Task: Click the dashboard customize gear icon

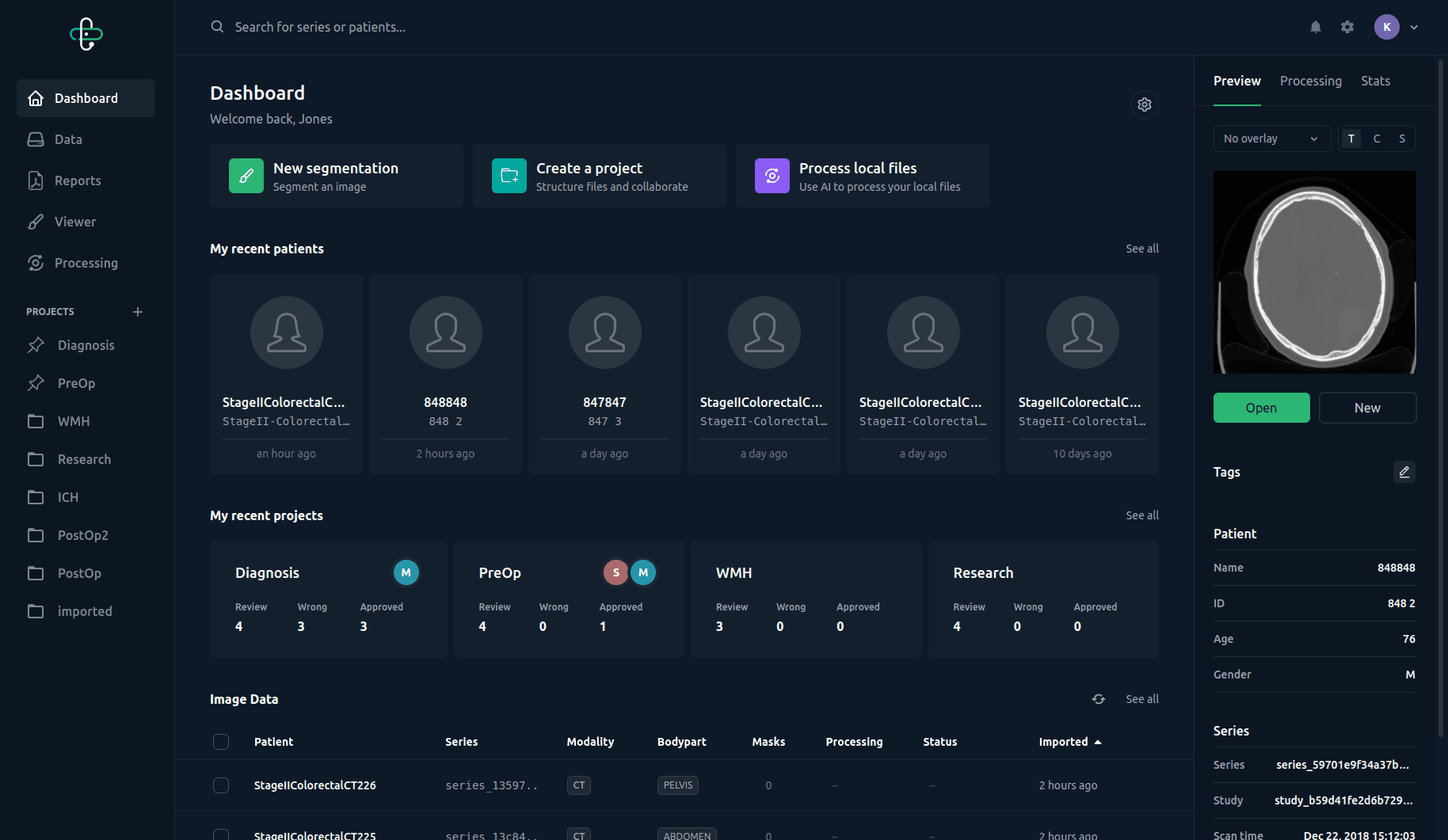Action: 1144,105
